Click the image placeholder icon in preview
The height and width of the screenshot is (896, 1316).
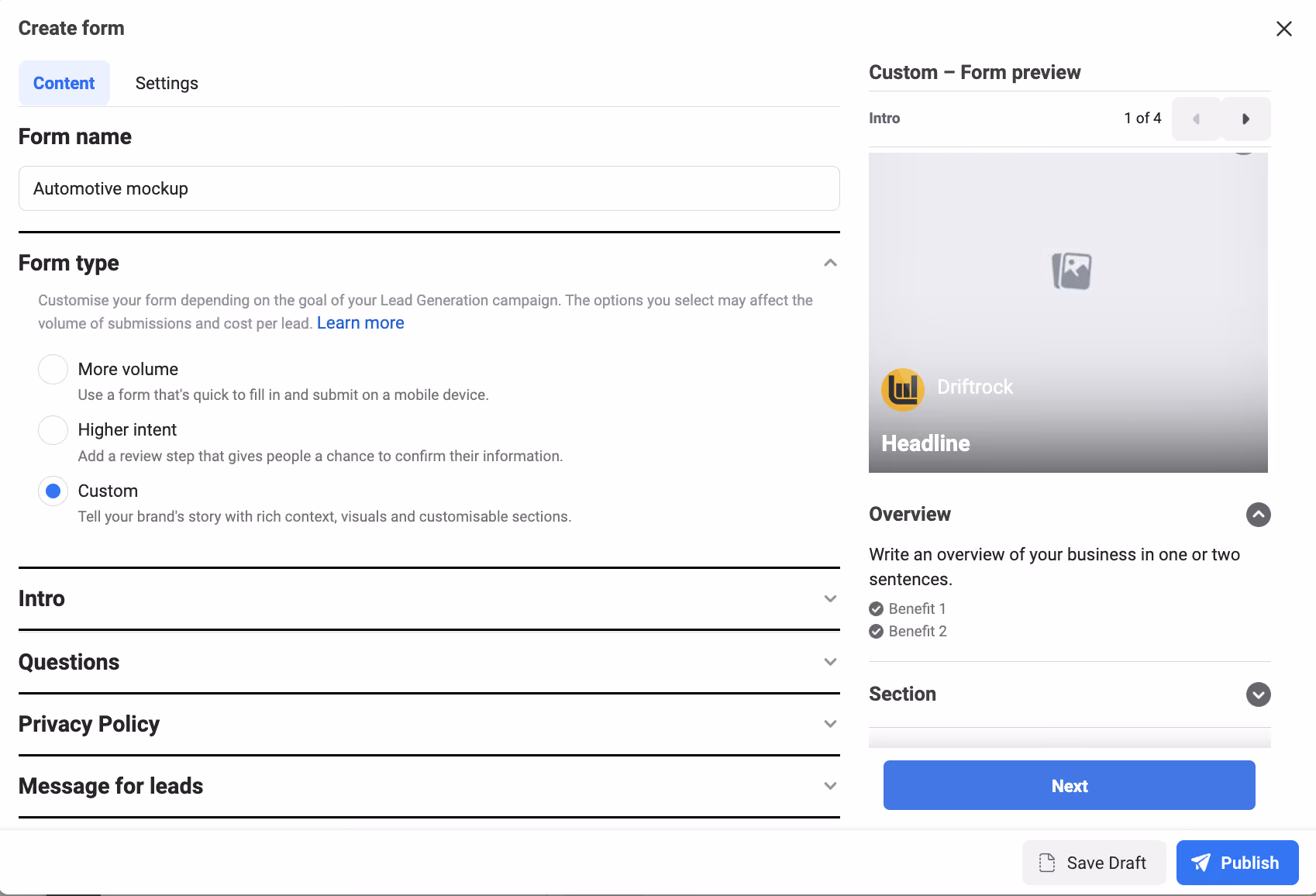pos(1071,271)
